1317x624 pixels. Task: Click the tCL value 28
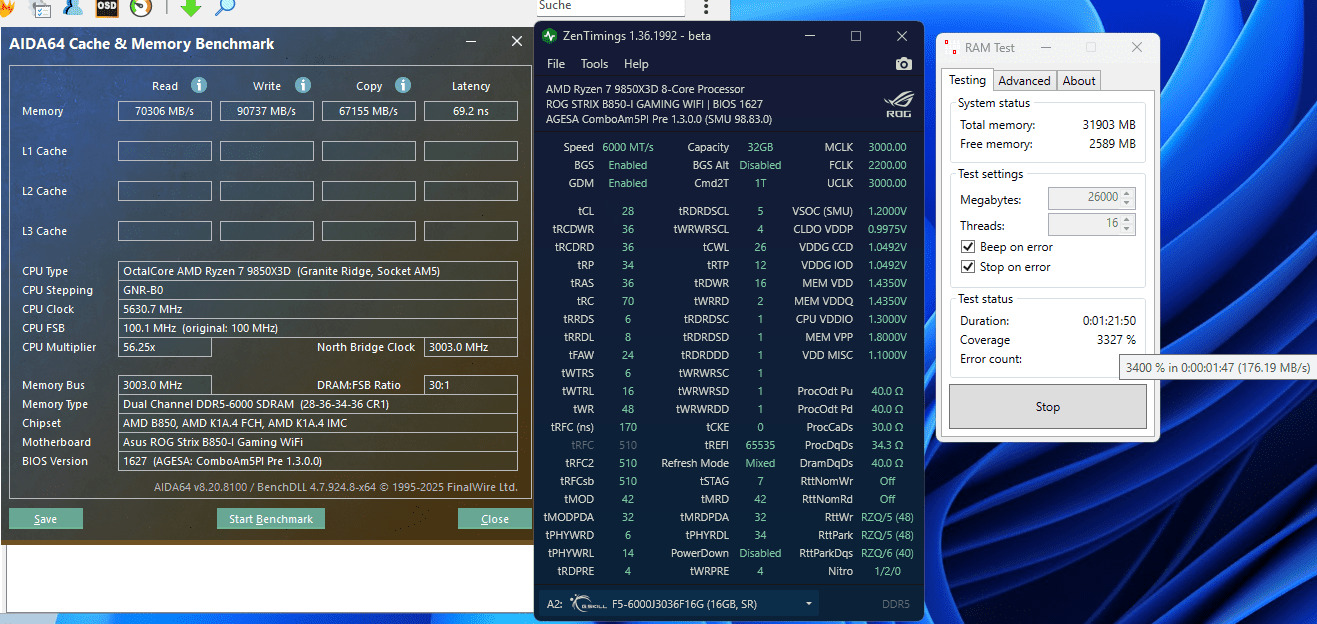(x=628, y=211)
